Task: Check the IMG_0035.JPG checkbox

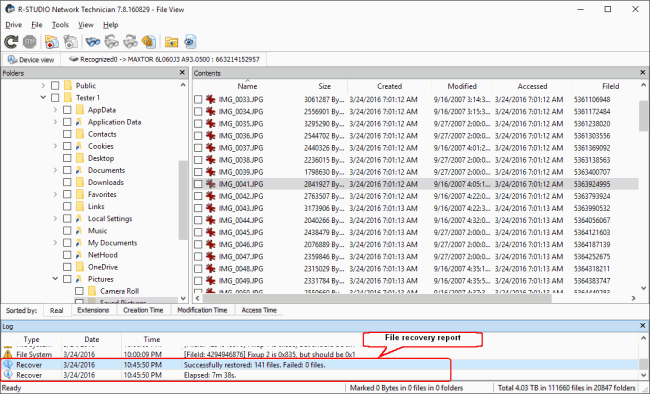Action: (x=198, y=124)
